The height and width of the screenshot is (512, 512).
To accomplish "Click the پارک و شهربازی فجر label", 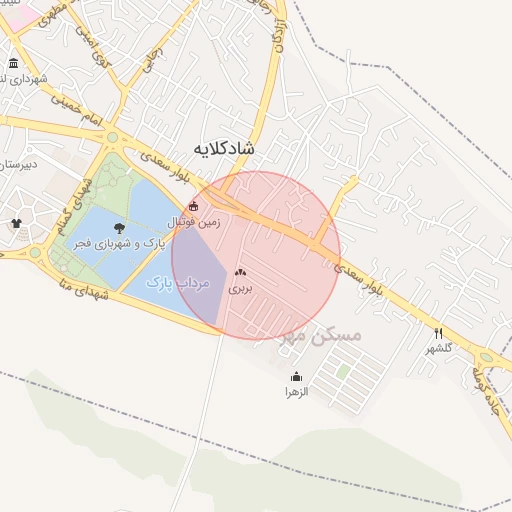I will tap(119, 244).
